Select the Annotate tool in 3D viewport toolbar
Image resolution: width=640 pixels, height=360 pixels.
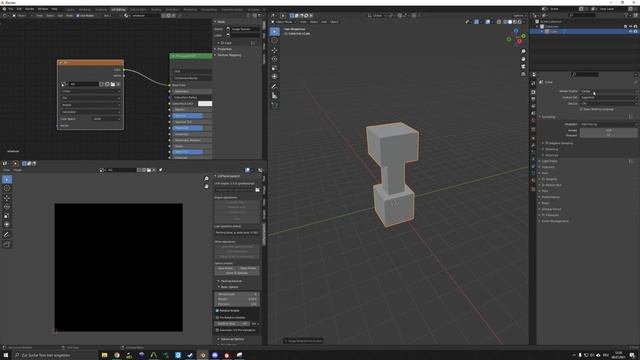coord(275,87)
